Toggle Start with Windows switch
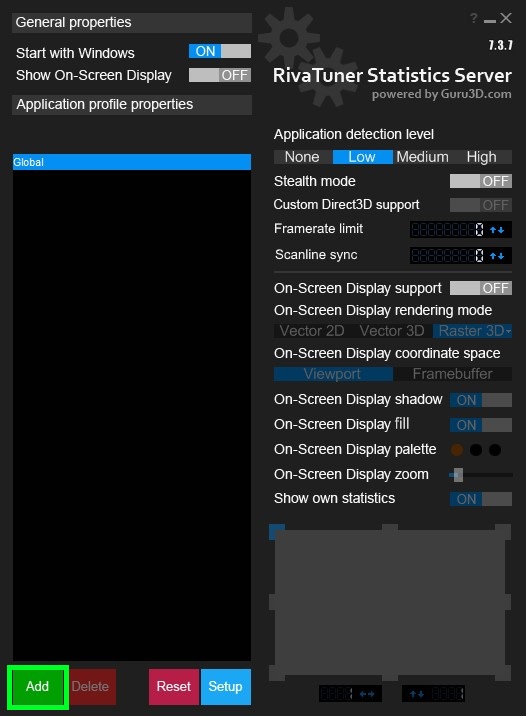 [x=220, y=51]
